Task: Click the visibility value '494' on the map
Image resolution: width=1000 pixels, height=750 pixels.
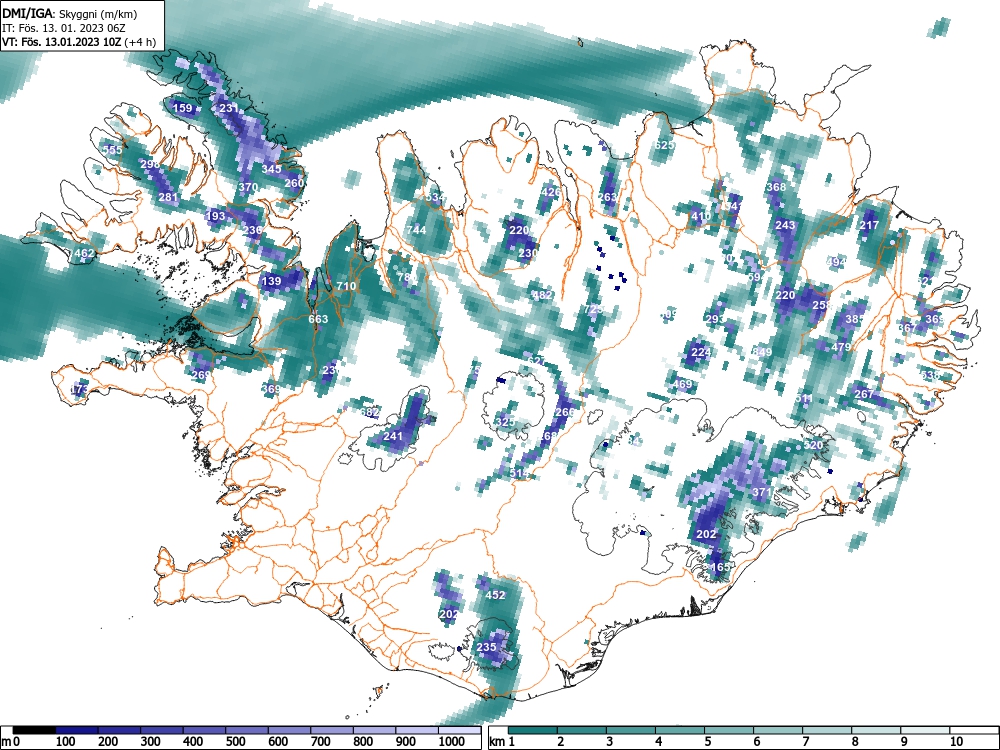Action: 836,262
